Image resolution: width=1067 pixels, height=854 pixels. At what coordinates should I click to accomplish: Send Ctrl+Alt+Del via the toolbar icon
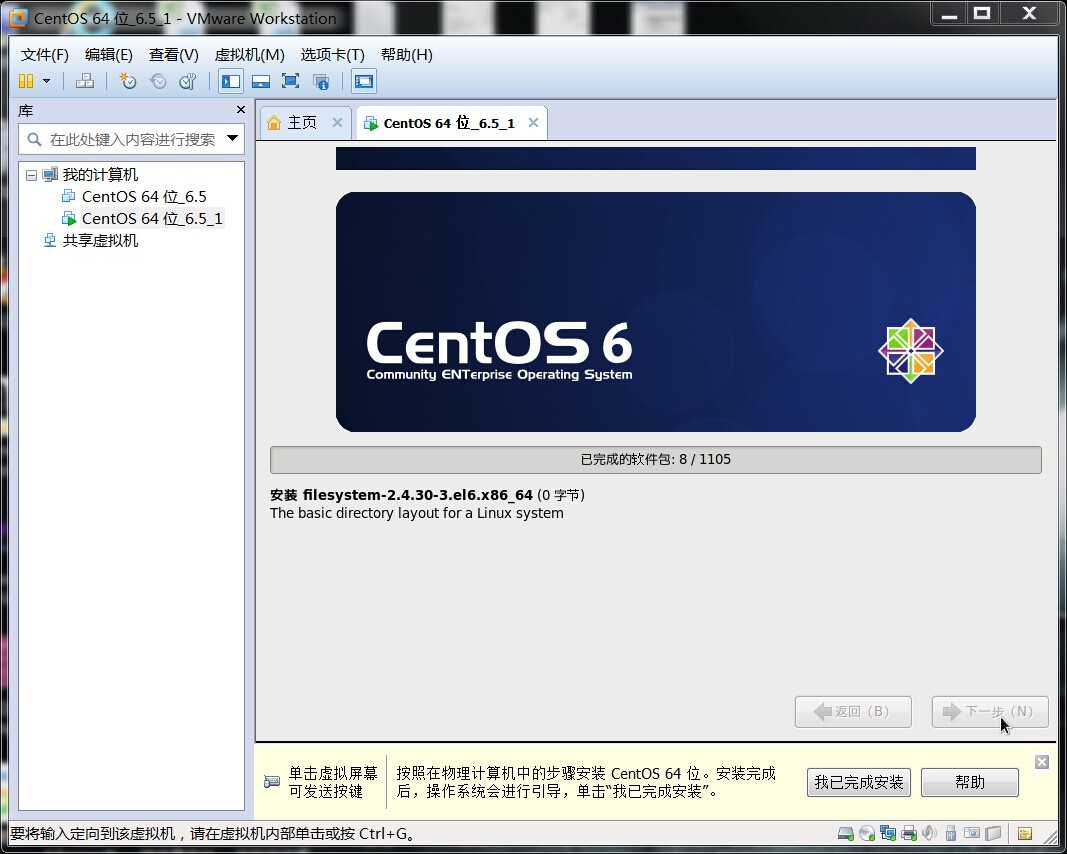click(85, 82)
